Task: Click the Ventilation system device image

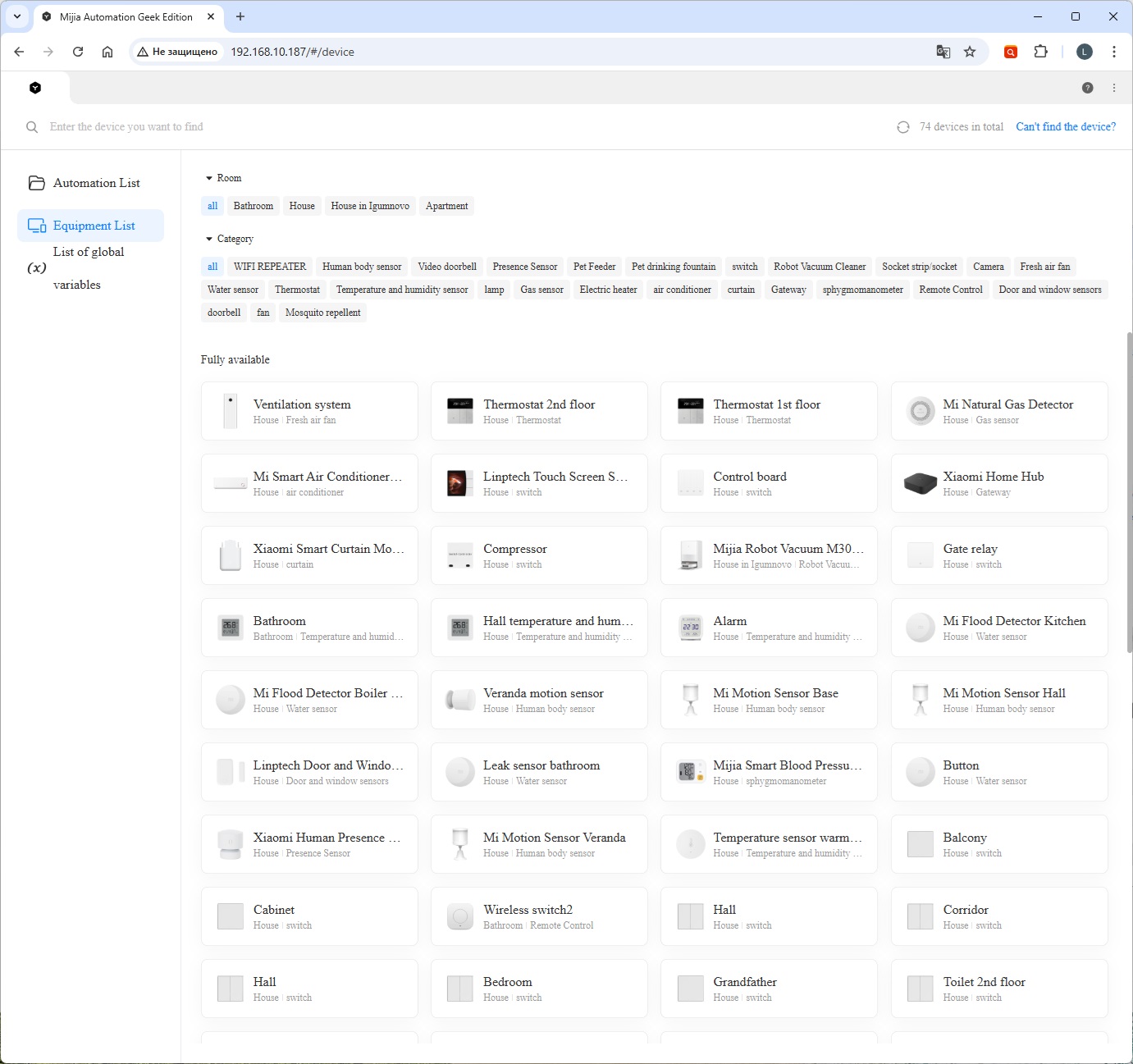Action: pos(231,411)
